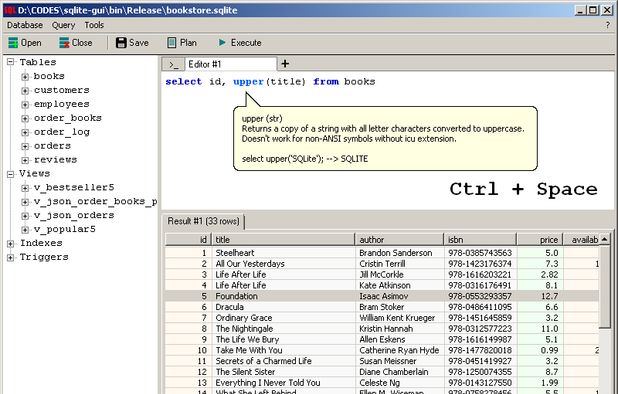This screenshot has width=618, height=394.
Task: Expand the reviews table node
Action: pos(25,160)
